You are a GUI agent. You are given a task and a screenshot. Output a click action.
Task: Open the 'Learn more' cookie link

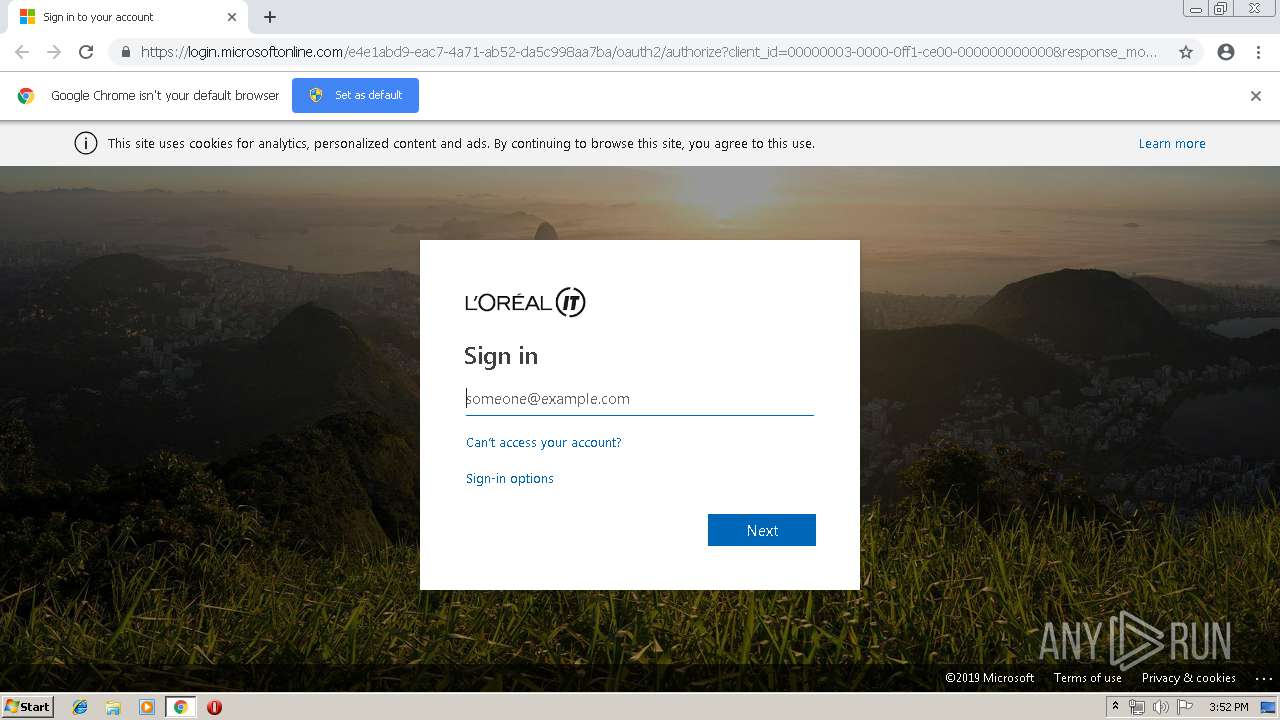click(x=1172, y=144)
